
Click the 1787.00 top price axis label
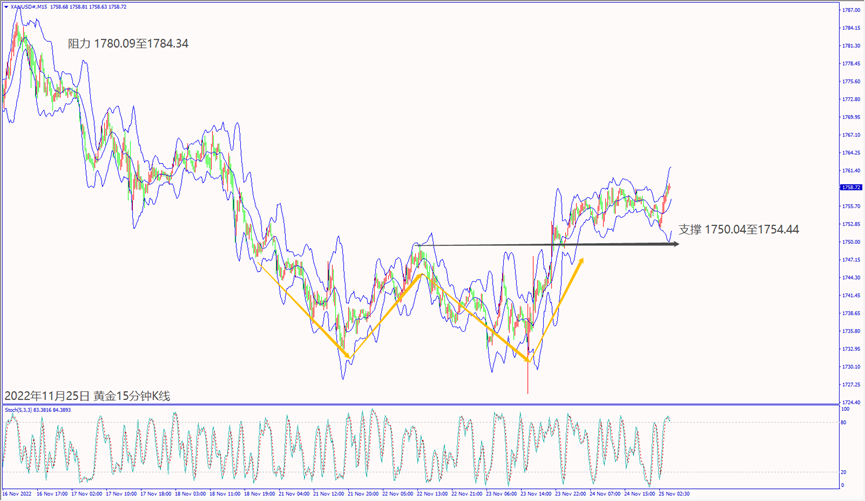(851, 10)
